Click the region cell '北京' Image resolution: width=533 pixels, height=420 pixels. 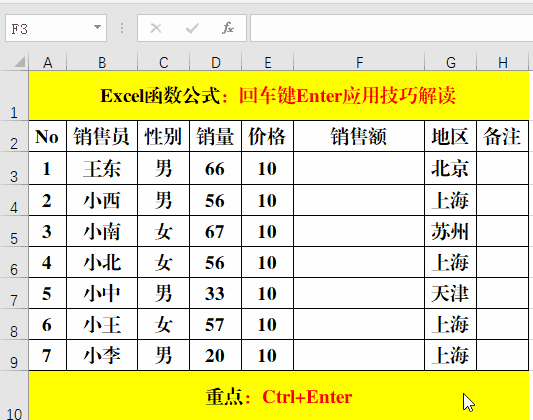click(451, 168)
